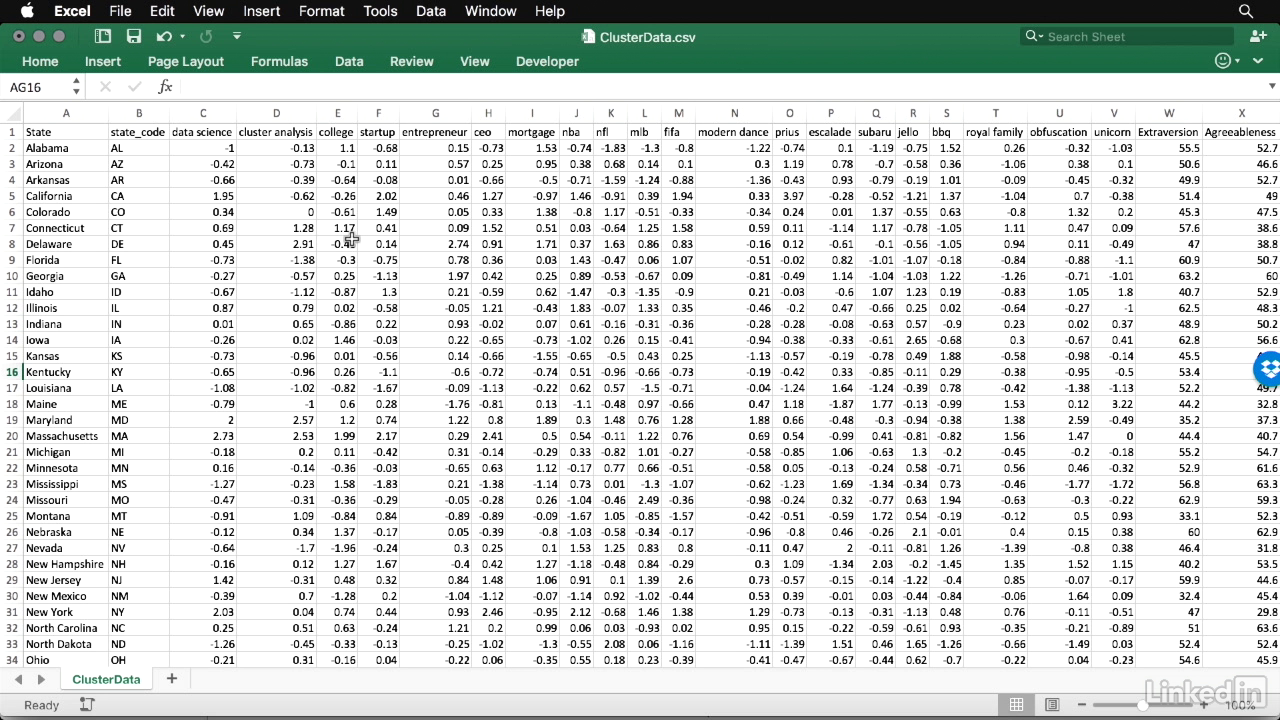Open the Format menu in menu bar

click(321, 11)
